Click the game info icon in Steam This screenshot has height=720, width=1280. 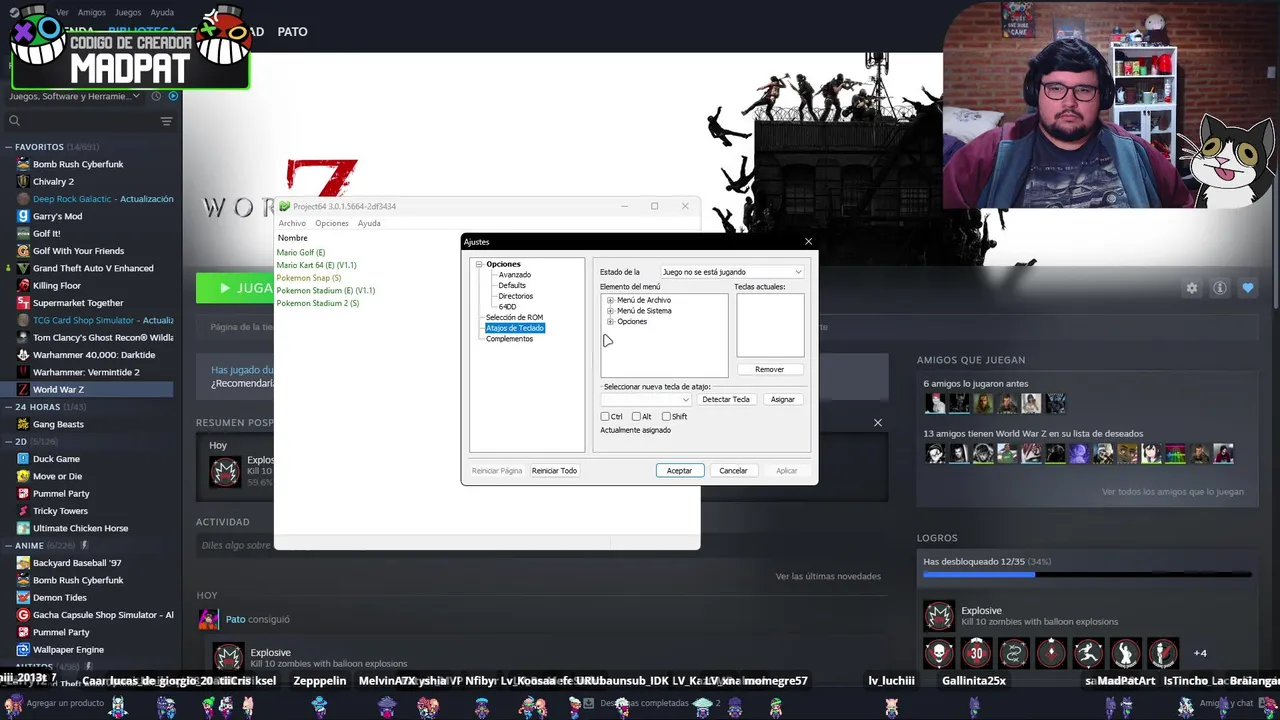click(1220, 288)
